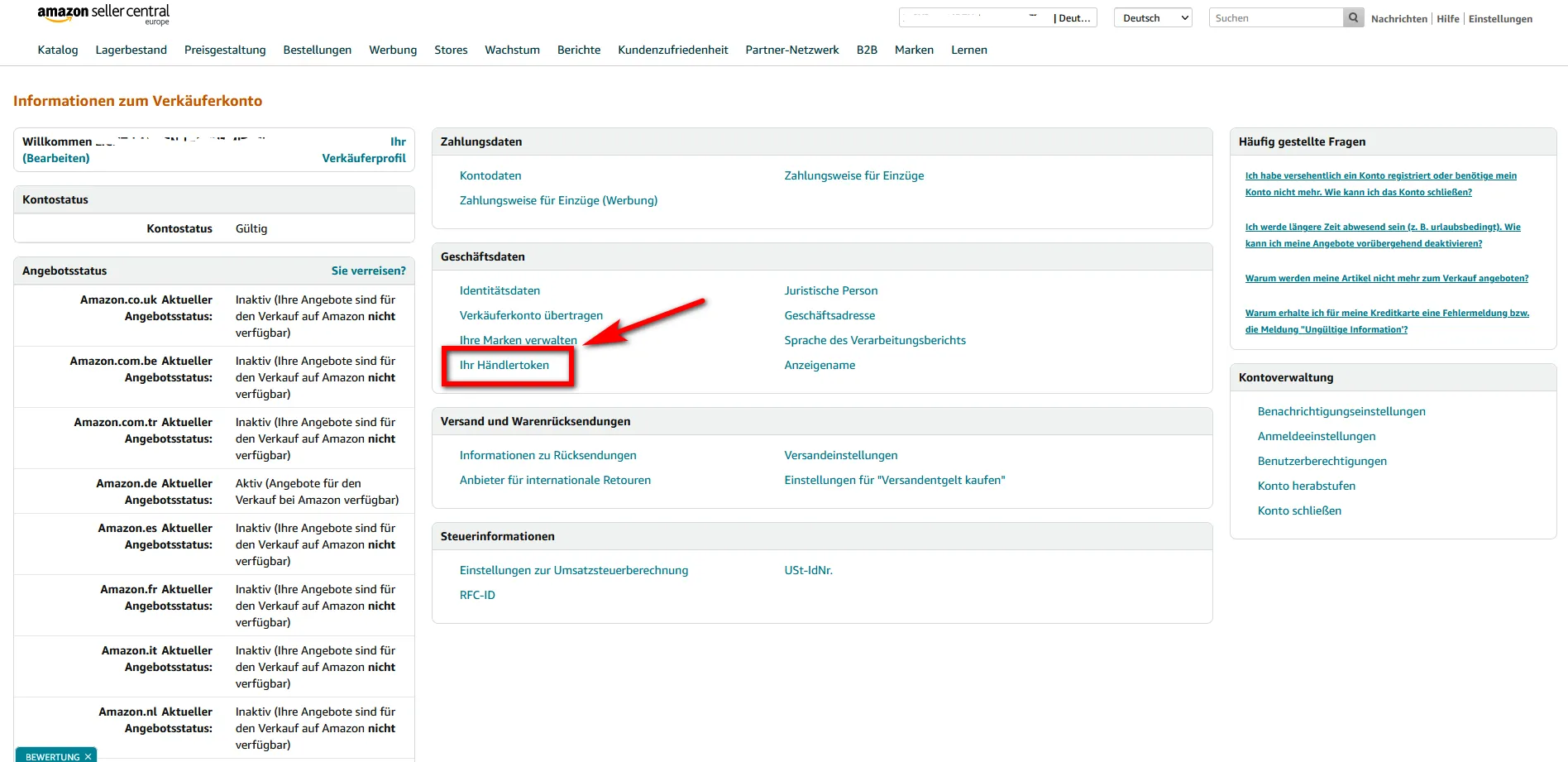Image resolution: width=1568 pixels, height=762 pixels.
Task: Open Ihre Marken verwalten
Action: (x=519, y=340)
